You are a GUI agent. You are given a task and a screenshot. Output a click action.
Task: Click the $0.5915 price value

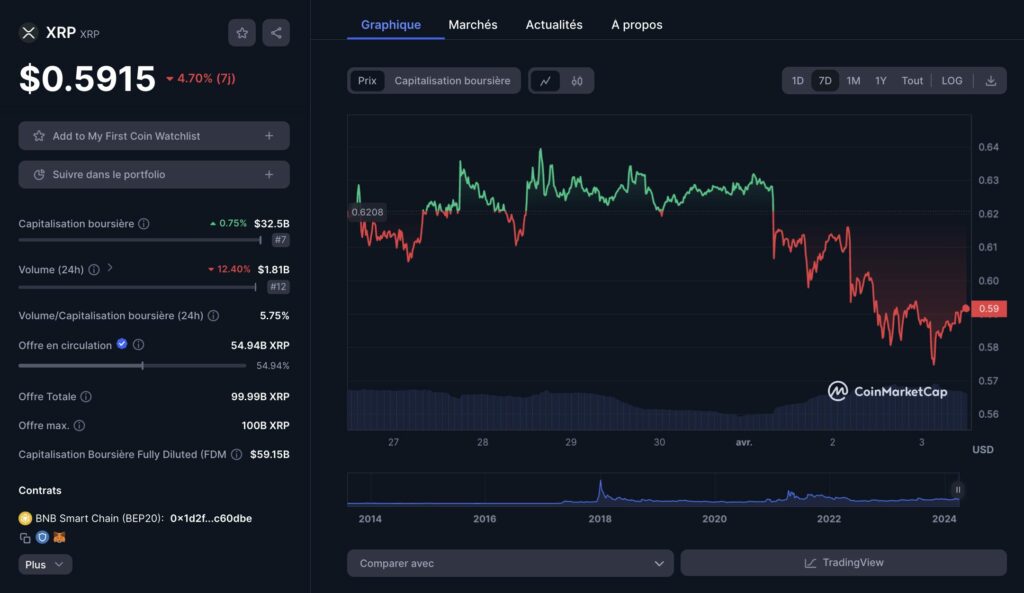pyautogui.click(x=88, y=78)
